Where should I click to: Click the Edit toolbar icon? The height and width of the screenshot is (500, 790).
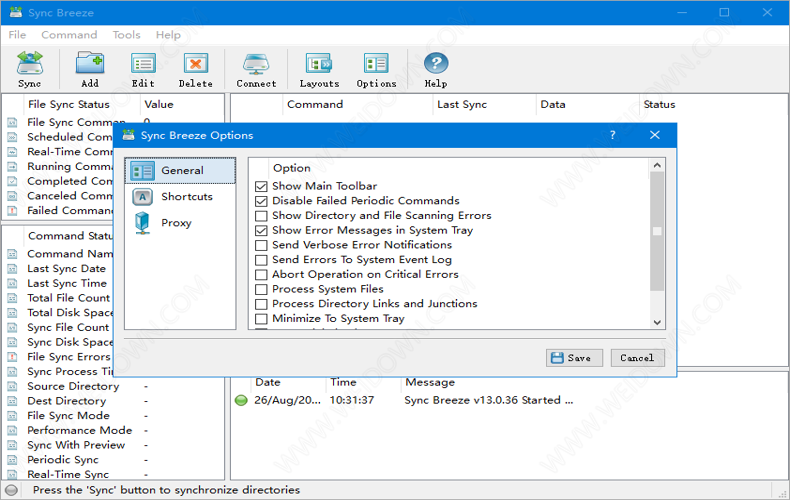point(143,70)
